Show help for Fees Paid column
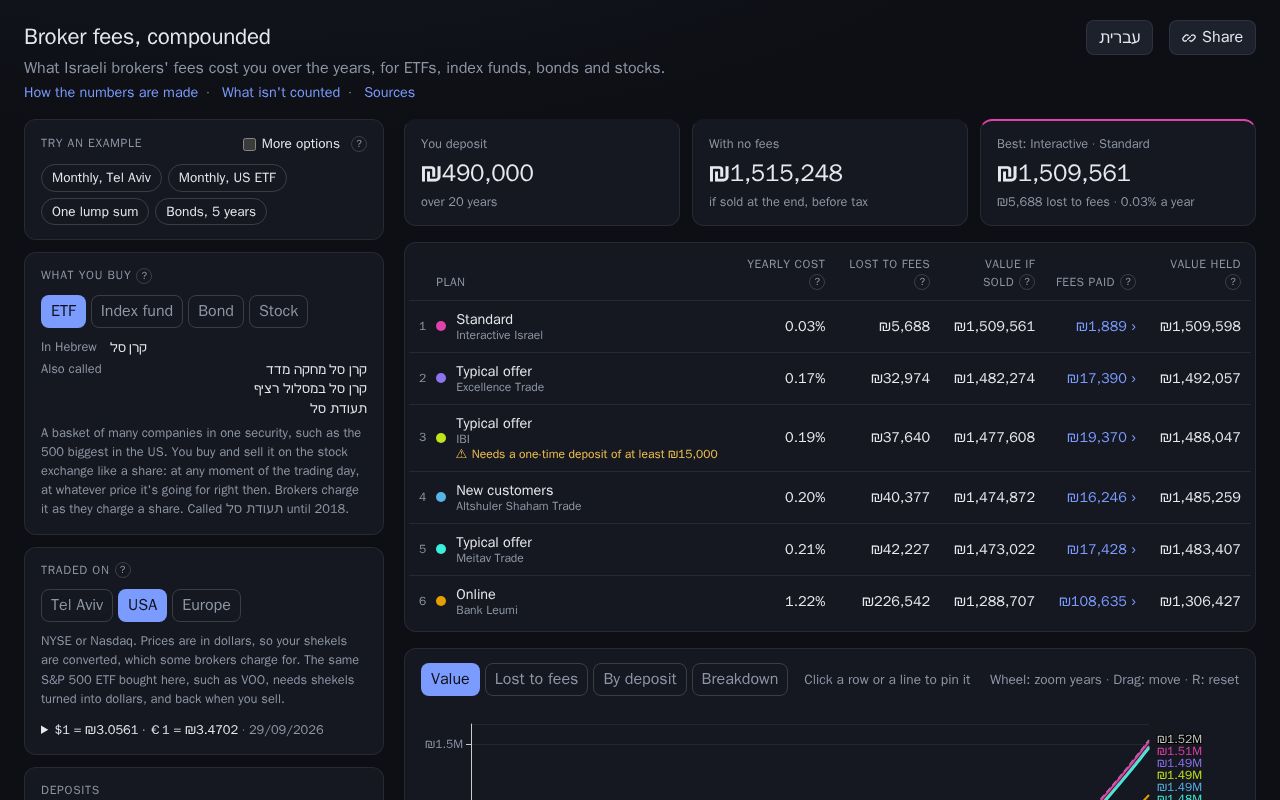The image size is (1280, 800). point(1128,282)
